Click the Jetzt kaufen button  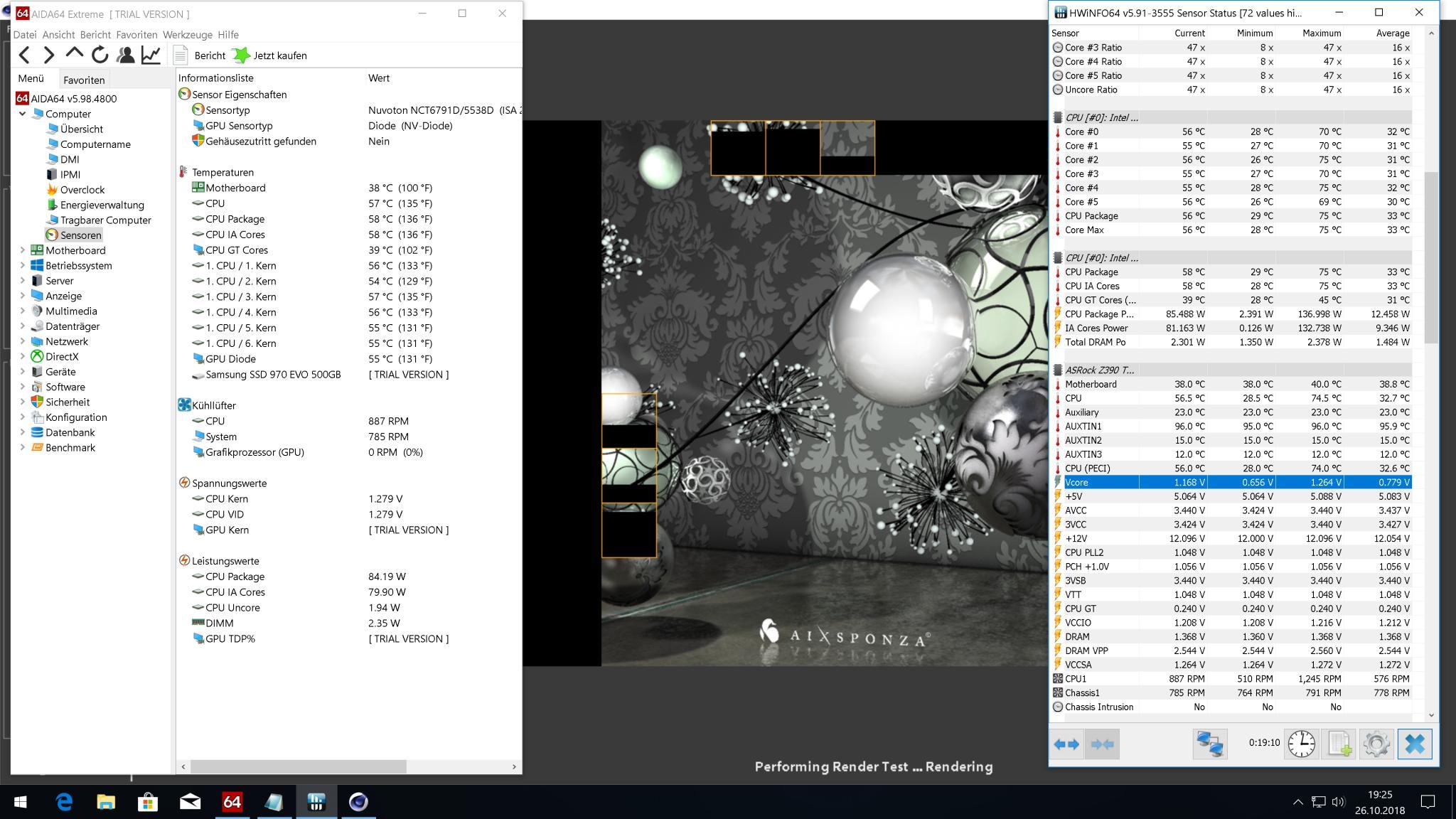pyautogui.click(x=271, y=55)
